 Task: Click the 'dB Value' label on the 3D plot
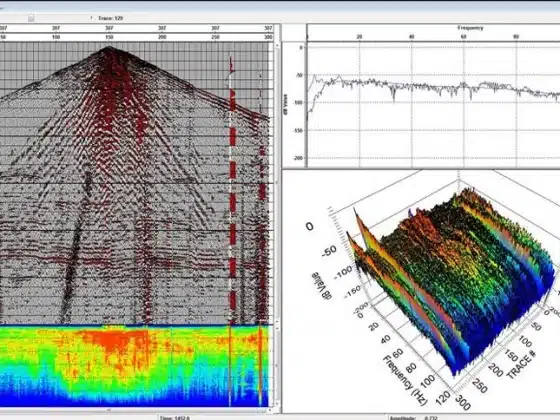tap(322, 286)
